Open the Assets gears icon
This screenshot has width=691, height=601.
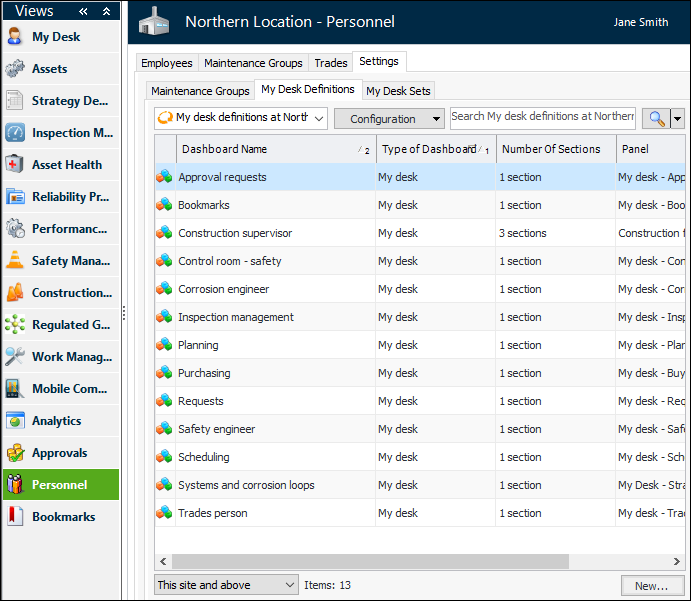pos(15,69)
